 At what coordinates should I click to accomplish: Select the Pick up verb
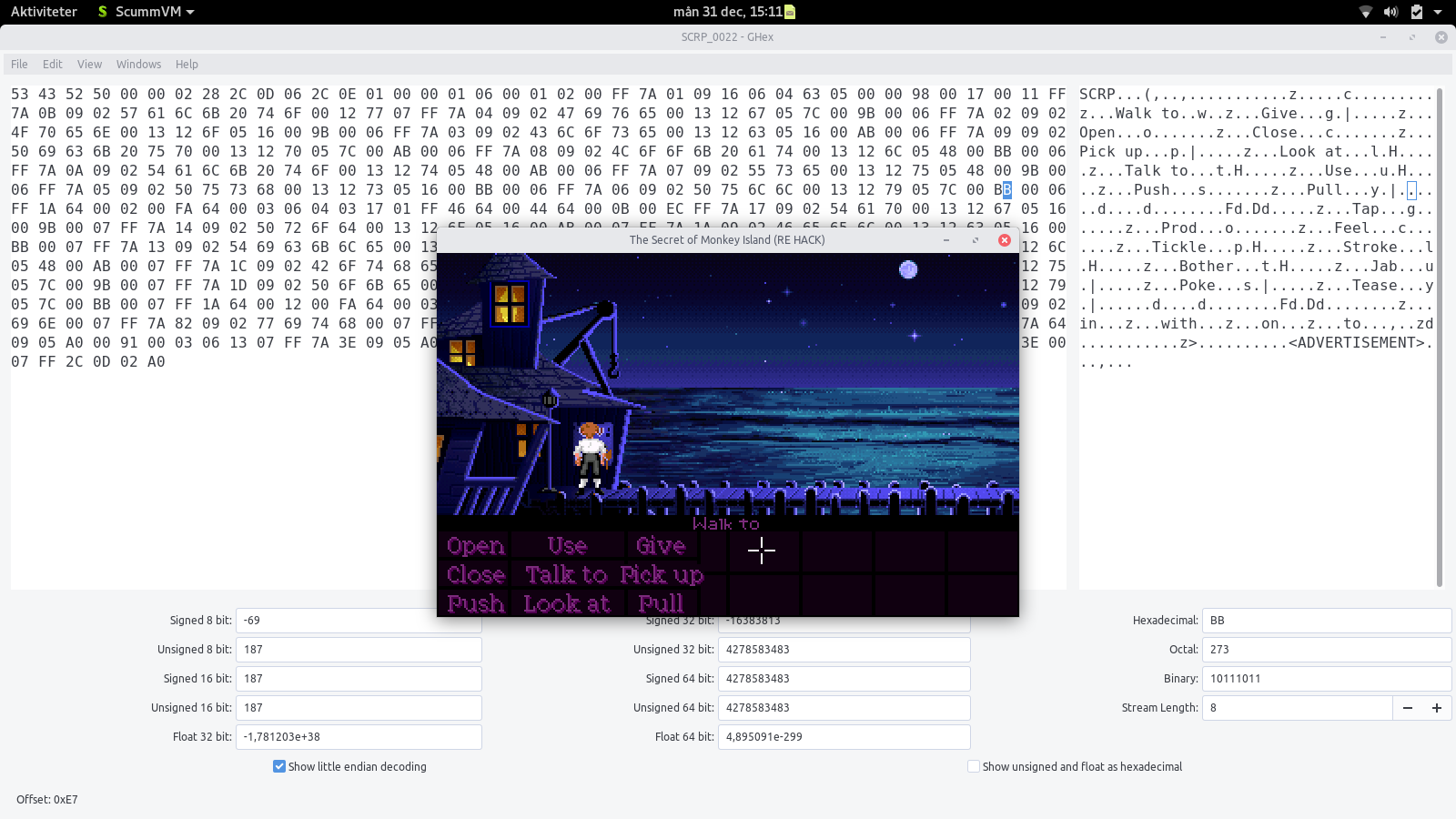662,575
